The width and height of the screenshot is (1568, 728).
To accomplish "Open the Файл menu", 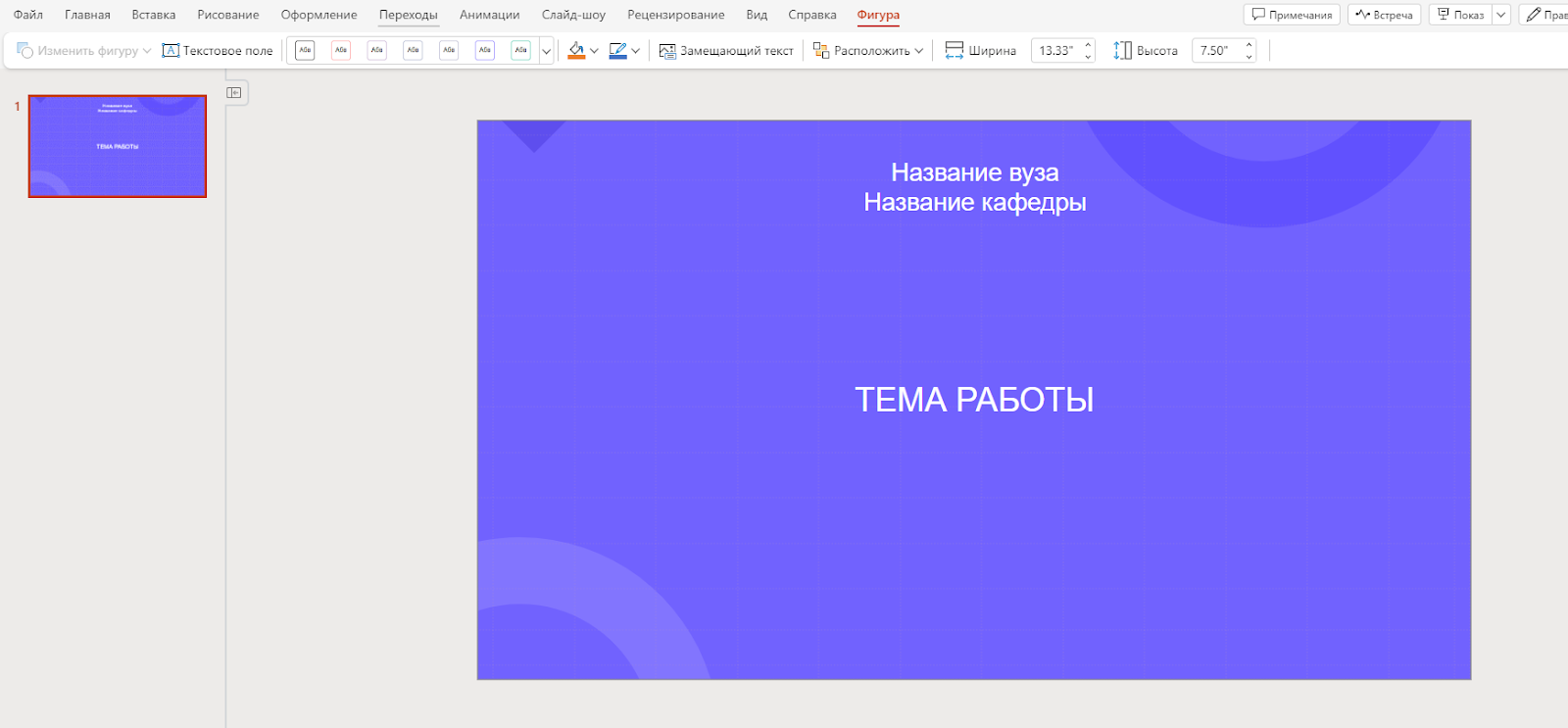I will (x=27, y=15).
